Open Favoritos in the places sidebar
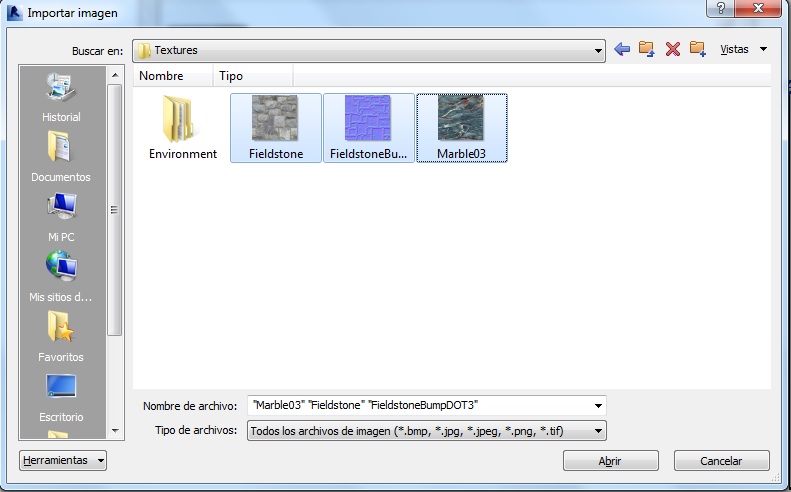 (x=61, y=338)
